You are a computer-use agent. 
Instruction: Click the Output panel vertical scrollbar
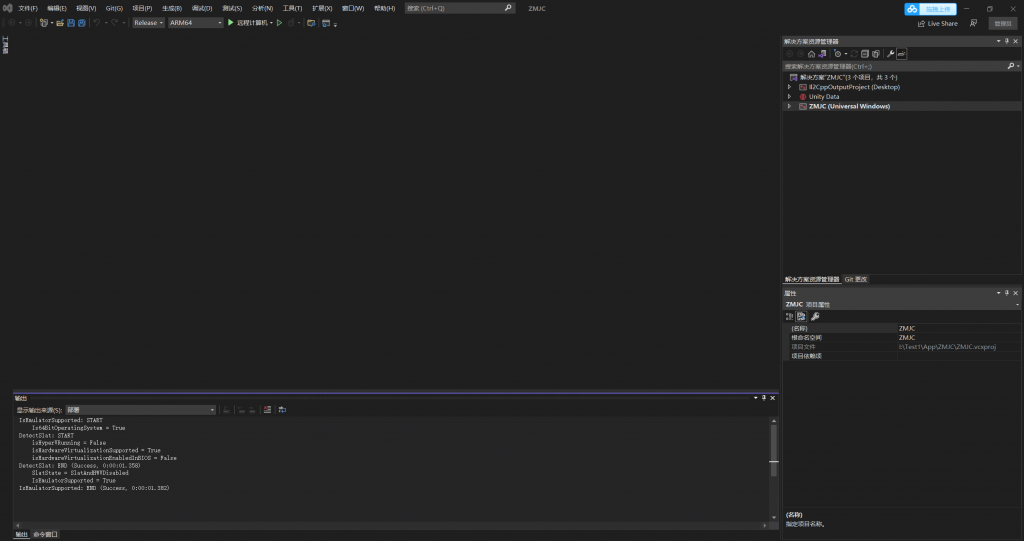[x=773, y=468]
